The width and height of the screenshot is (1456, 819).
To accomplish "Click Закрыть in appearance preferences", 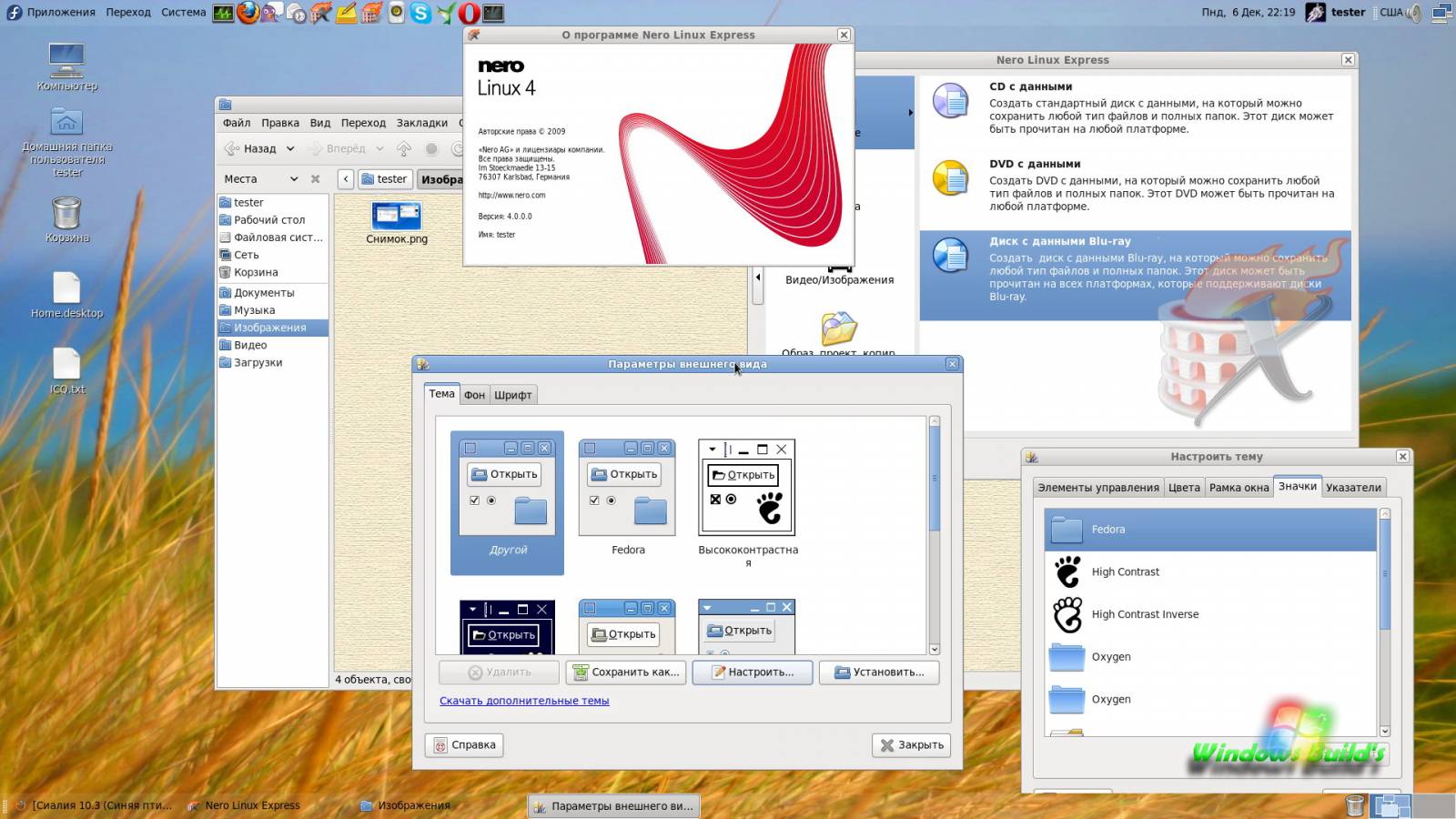I will click(x=912, y=745).
